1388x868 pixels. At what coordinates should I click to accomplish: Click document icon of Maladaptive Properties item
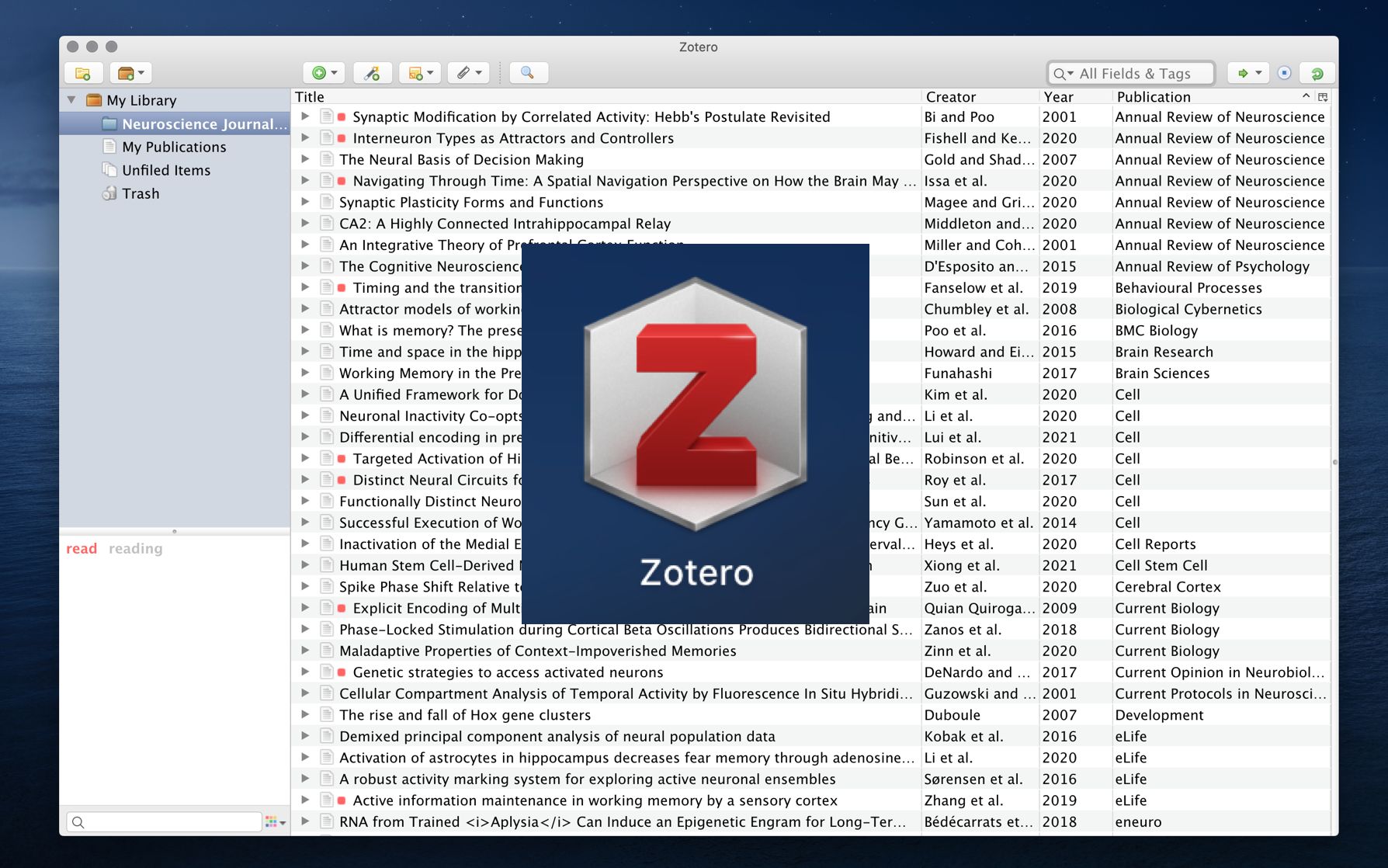pos(327,651)
